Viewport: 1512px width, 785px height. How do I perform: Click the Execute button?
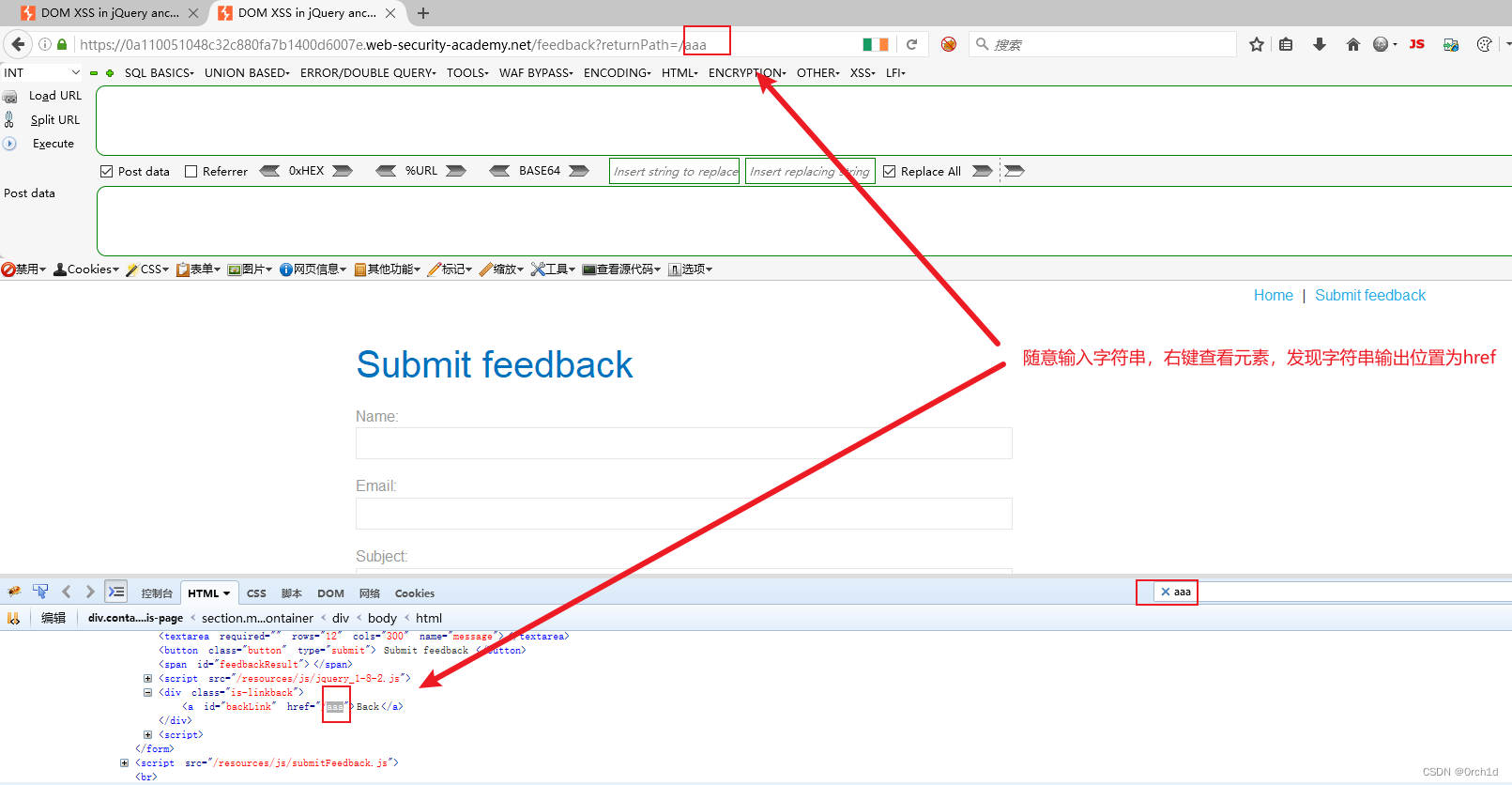(x=53, y=144)
